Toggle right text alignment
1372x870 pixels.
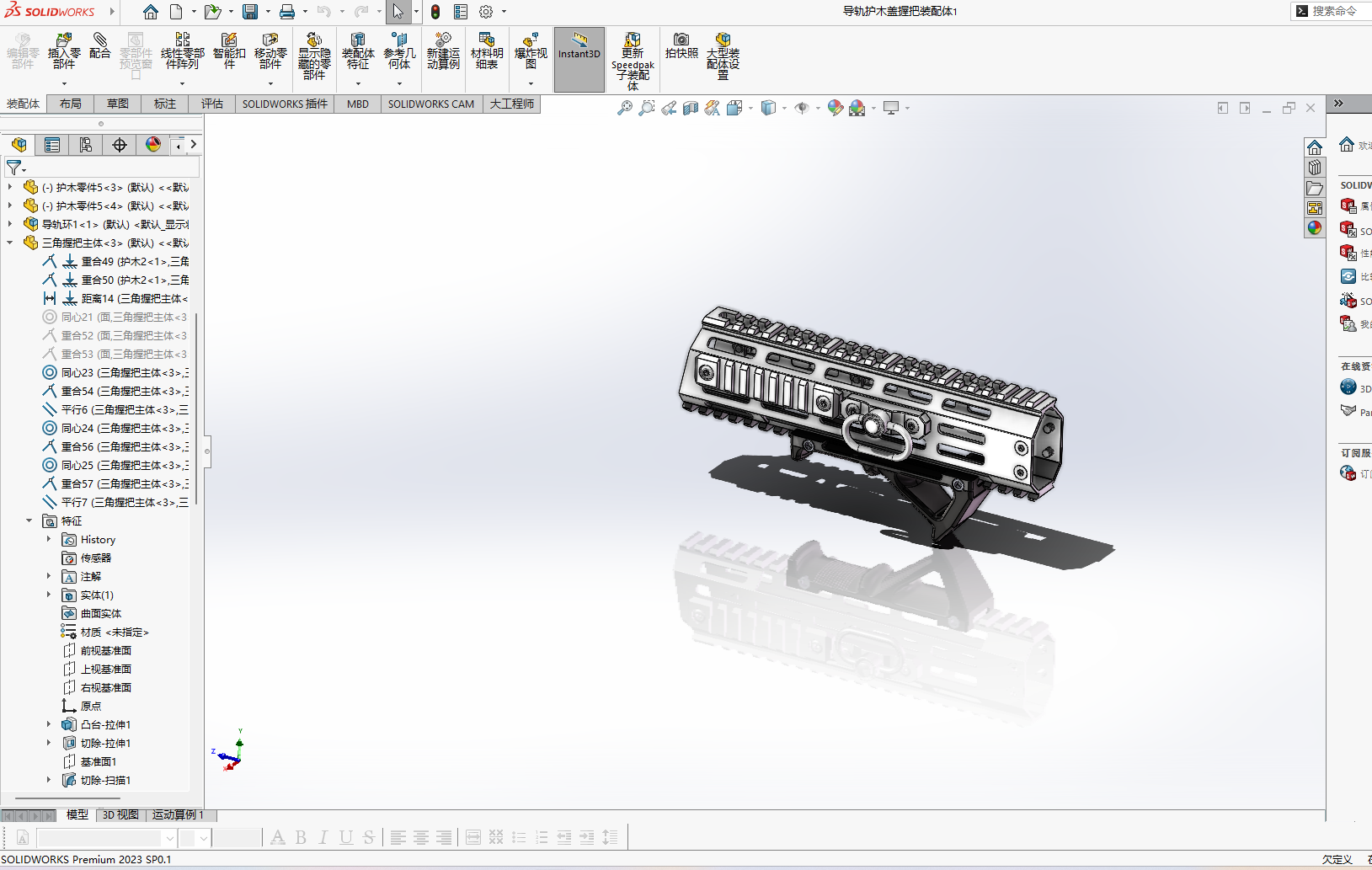click(444, 837)
